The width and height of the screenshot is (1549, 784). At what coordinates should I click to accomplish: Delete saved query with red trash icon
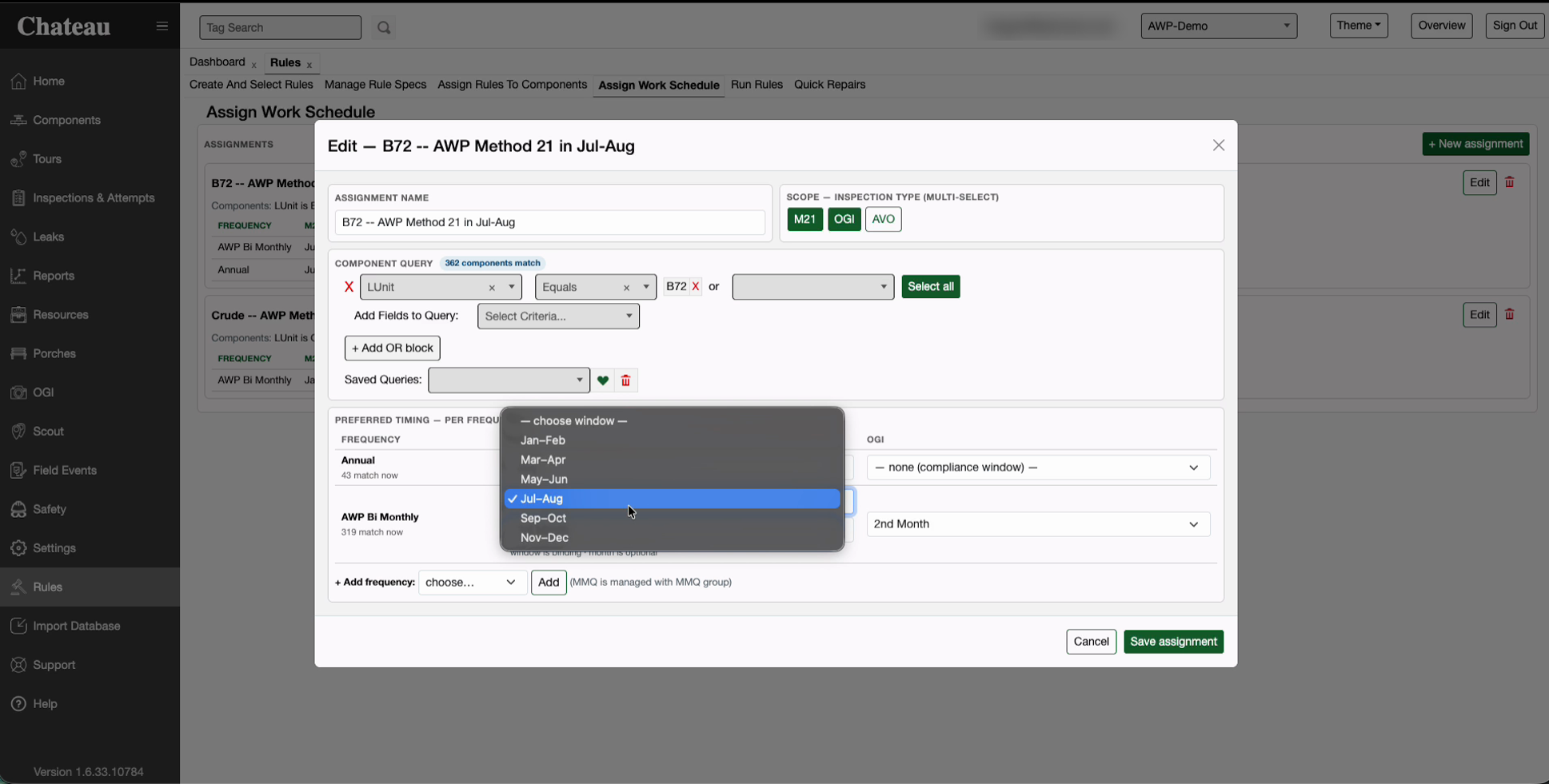pyautogui.click(x=626, y=380)
